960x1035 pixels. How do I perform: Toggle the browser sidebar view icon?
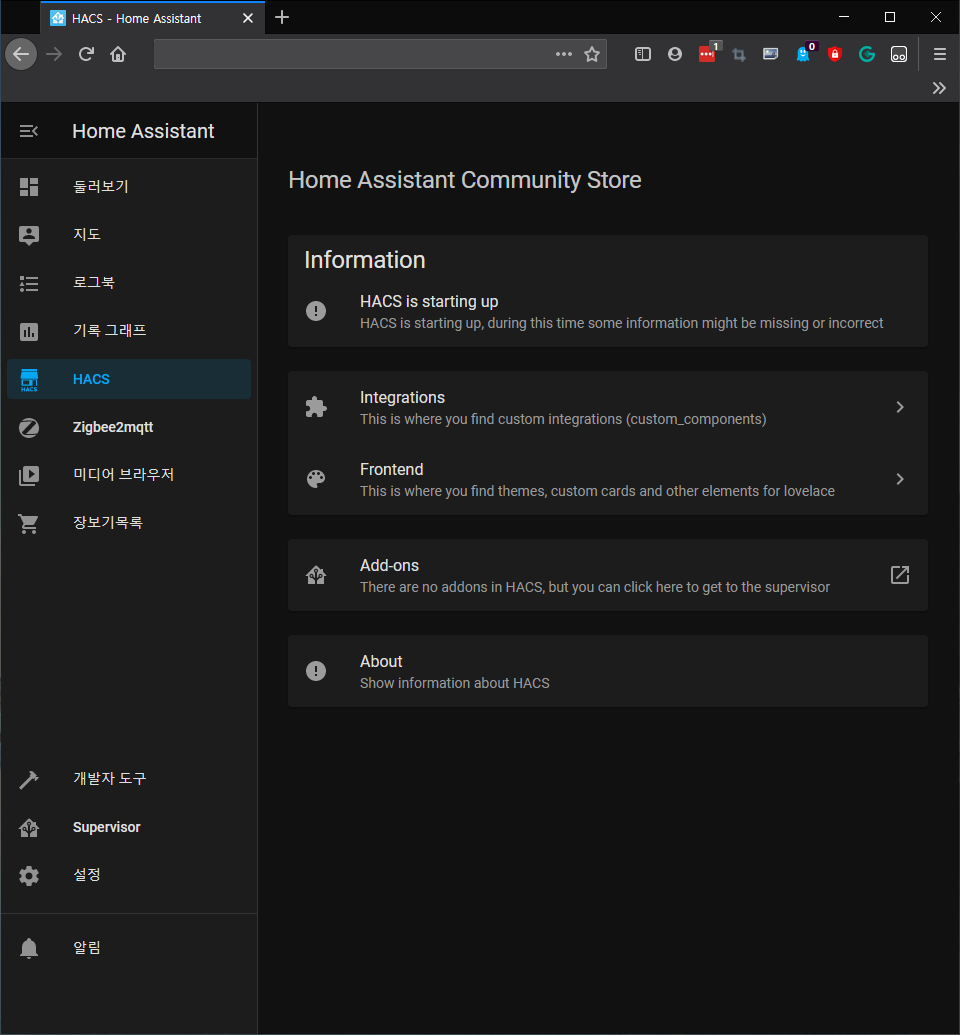coord(643,54)
